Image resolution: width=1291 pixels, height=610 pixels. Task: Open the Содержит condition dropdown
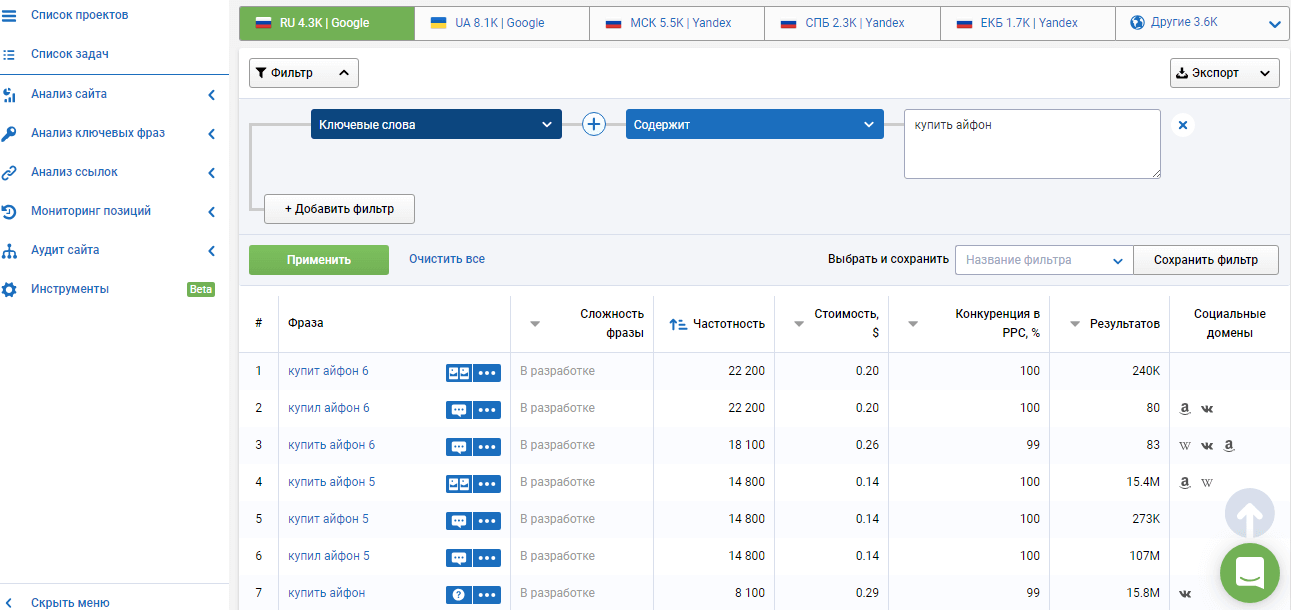pyautogui.click(x=754, y=125)
